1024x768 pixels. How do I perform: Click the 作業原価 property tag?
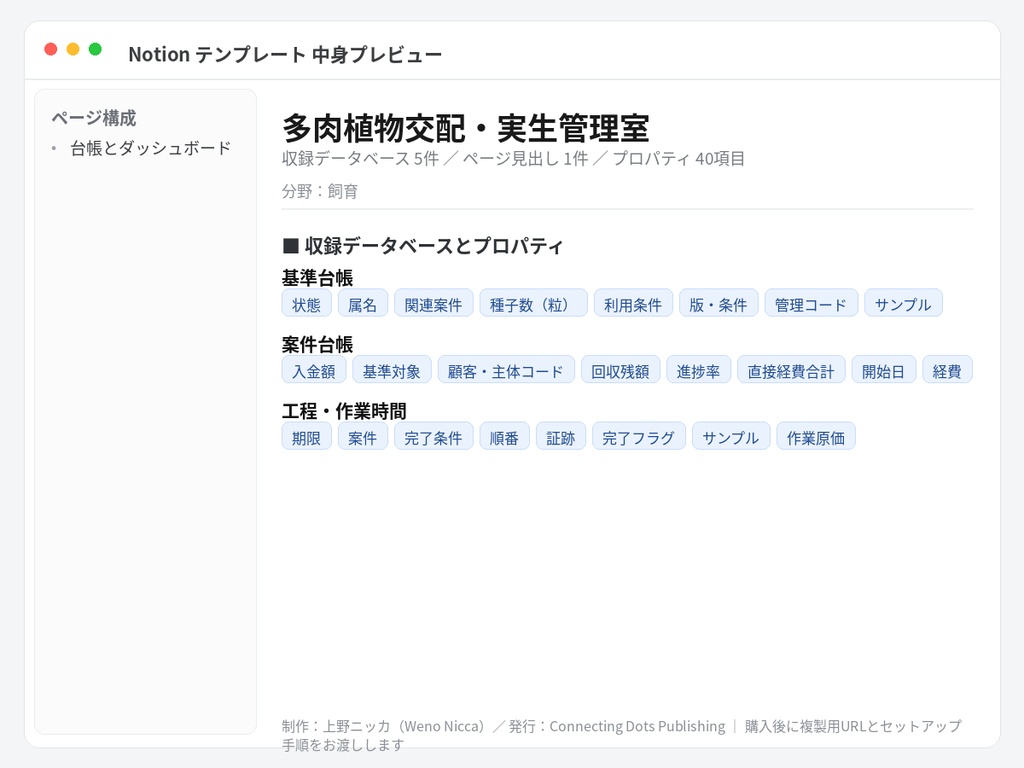(816, 436)
